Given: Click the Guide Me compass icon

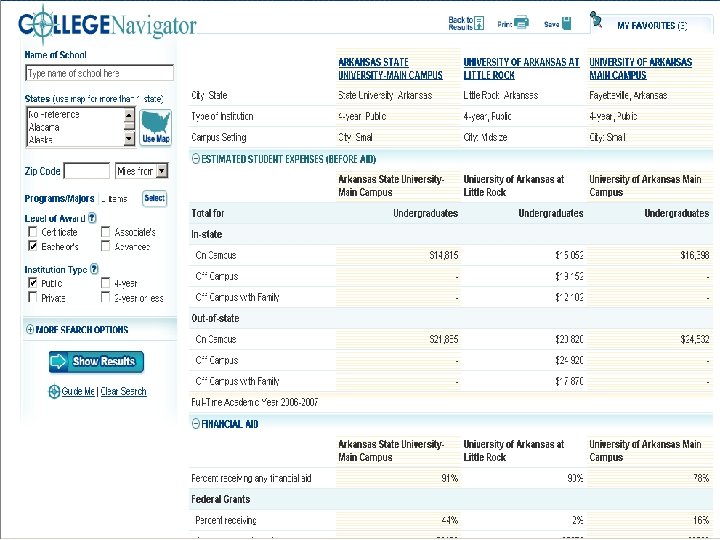Looking at the screenshot, I should 54,392.
